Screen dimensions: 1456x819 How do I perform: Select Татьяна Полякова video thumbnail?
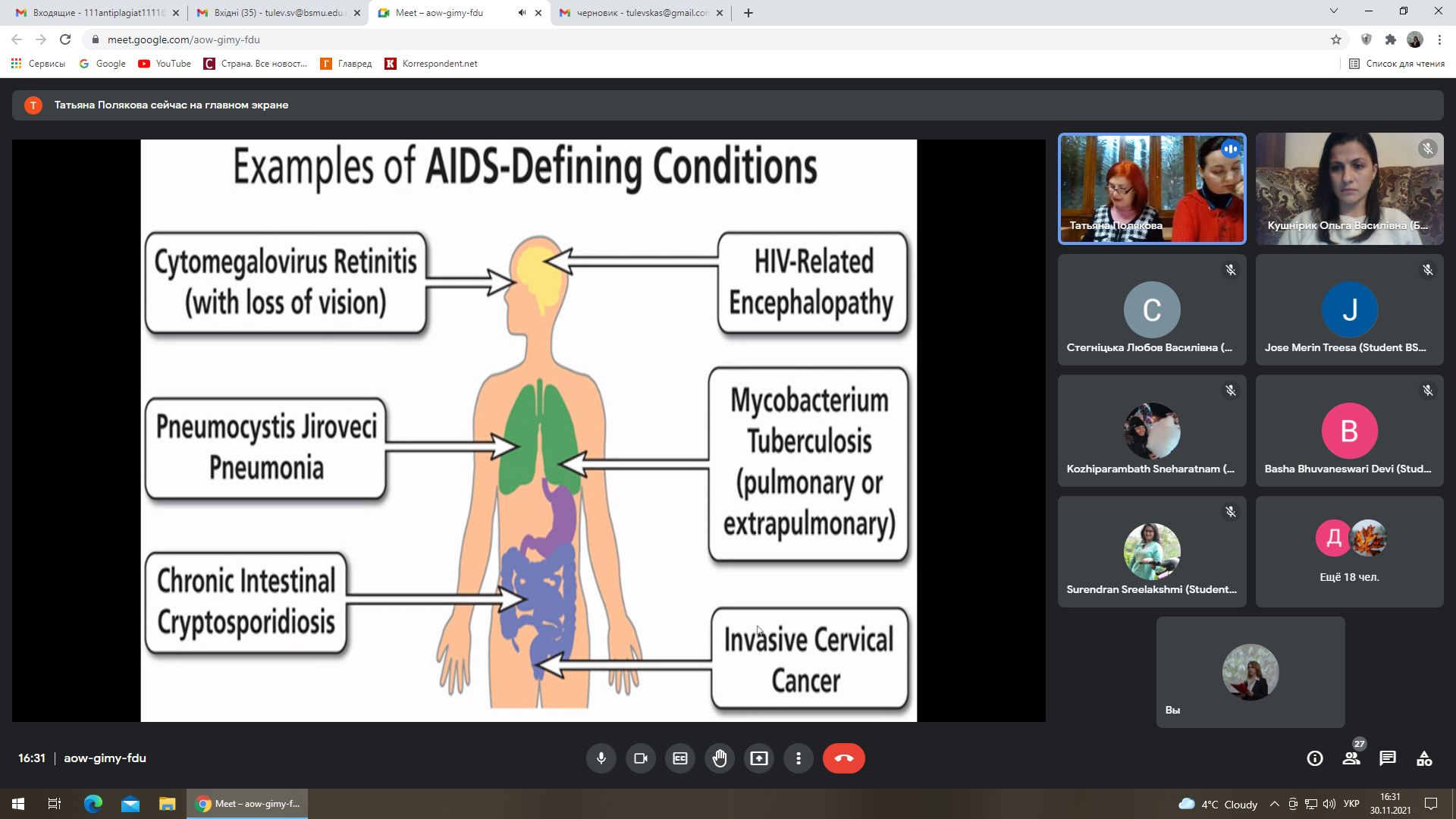[1151, 189]
